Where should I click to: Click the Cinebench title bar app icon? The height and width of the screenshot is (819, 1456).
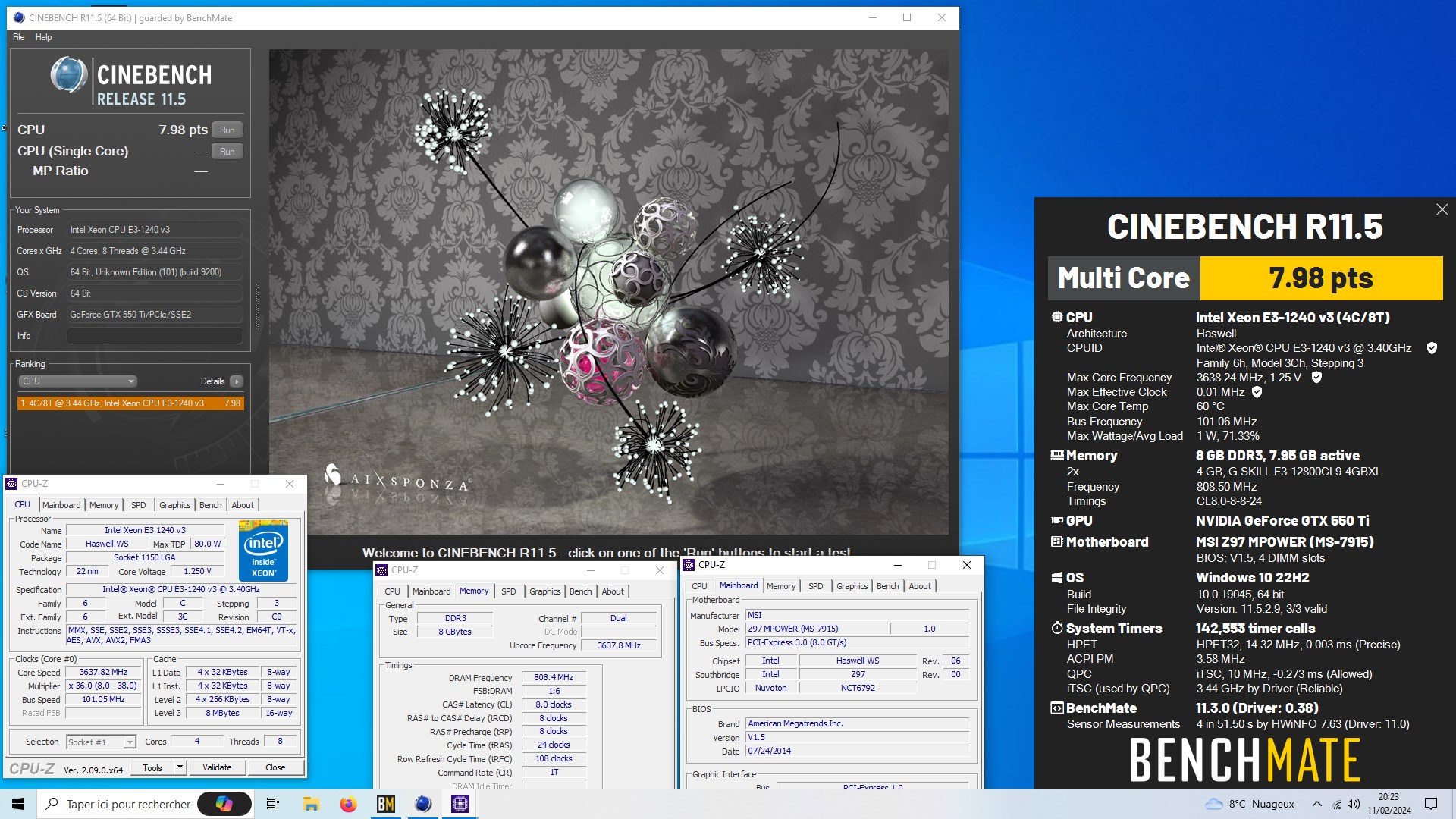point(19,17)
